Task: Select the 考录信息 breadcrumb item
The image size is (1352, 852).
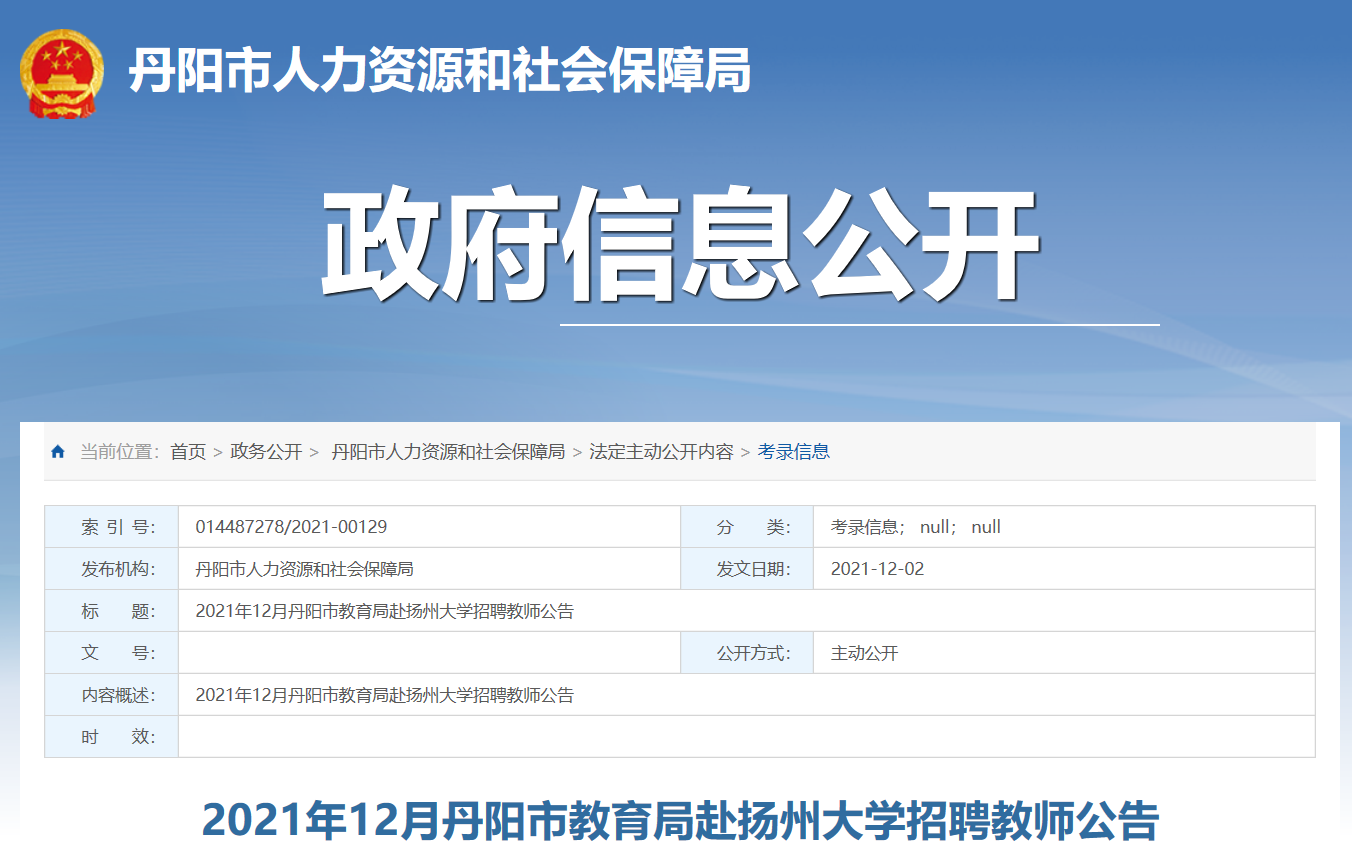Action: coord(793,452)
